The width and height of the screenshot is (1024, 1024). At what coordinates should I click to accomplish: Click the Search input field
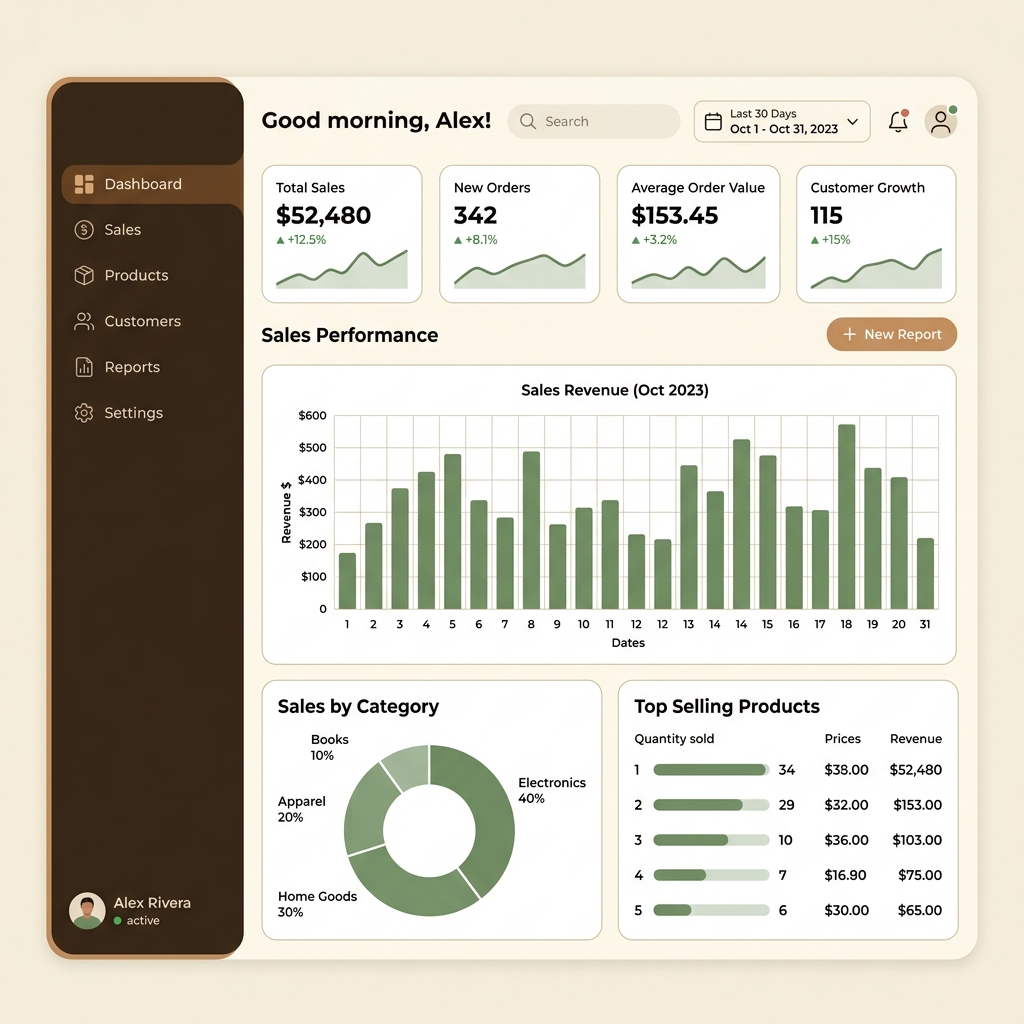[594, 122]
